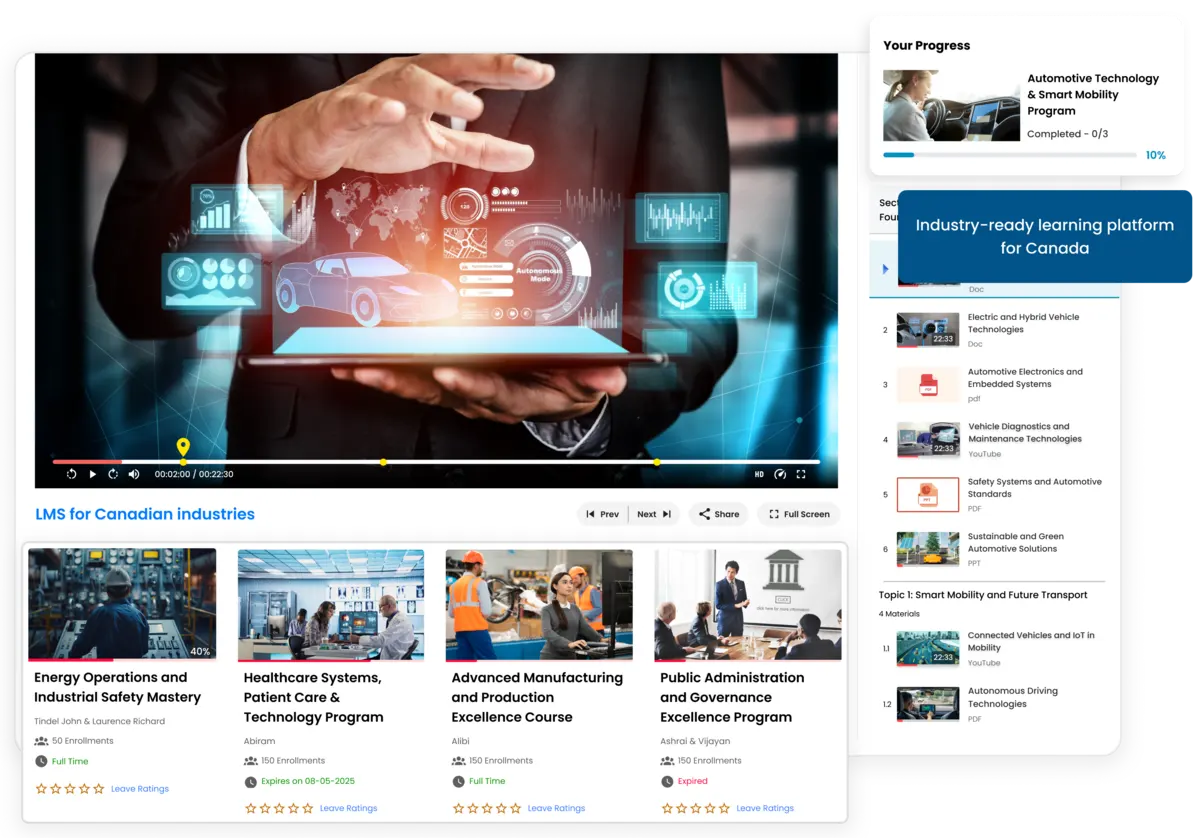Viewport: 1200px width, 838px height.
Task: Rate one star on Healthcare Systems course
Action: coord(248,808)
